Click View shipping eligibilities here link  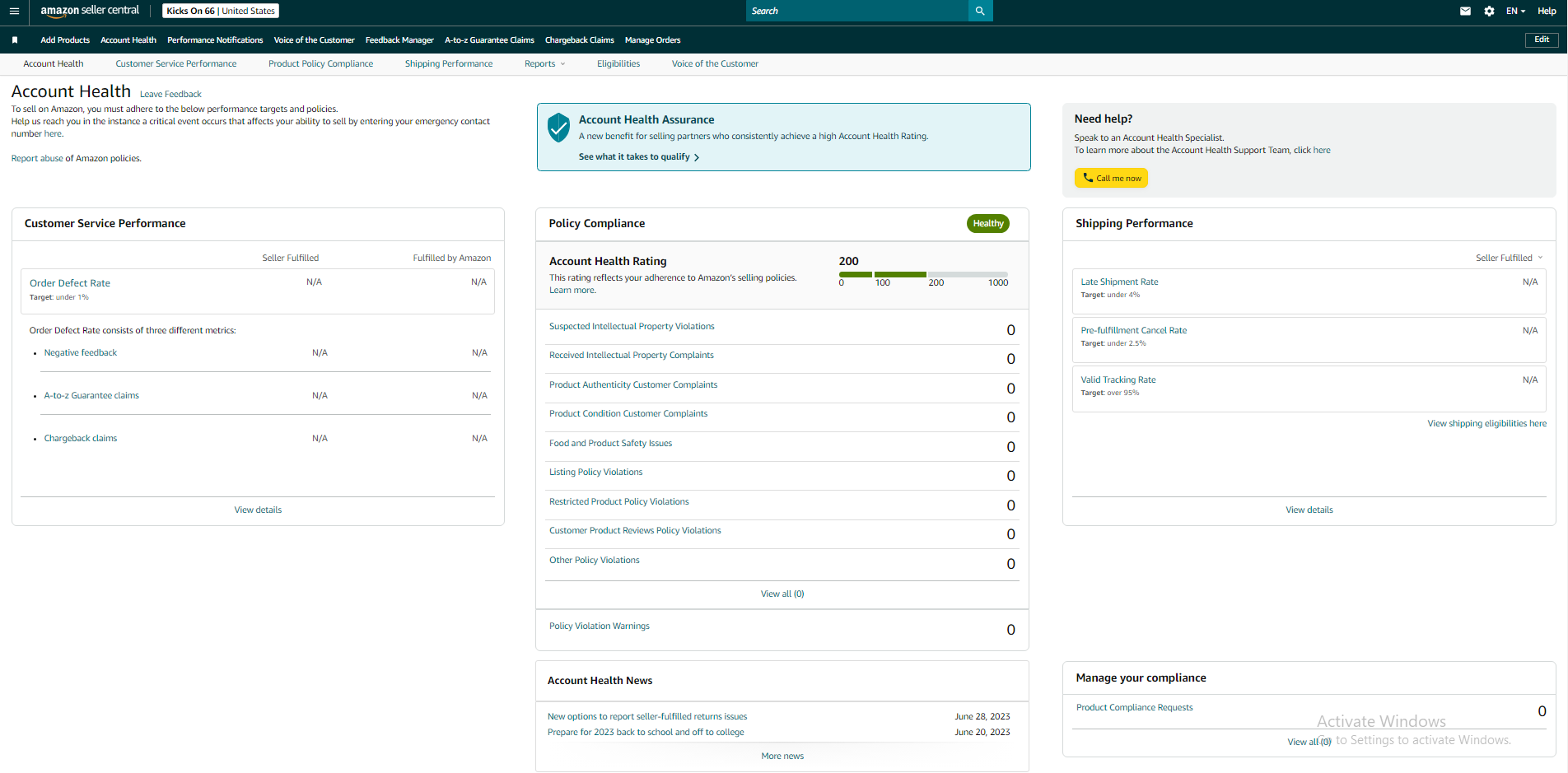click(1486, 423)
